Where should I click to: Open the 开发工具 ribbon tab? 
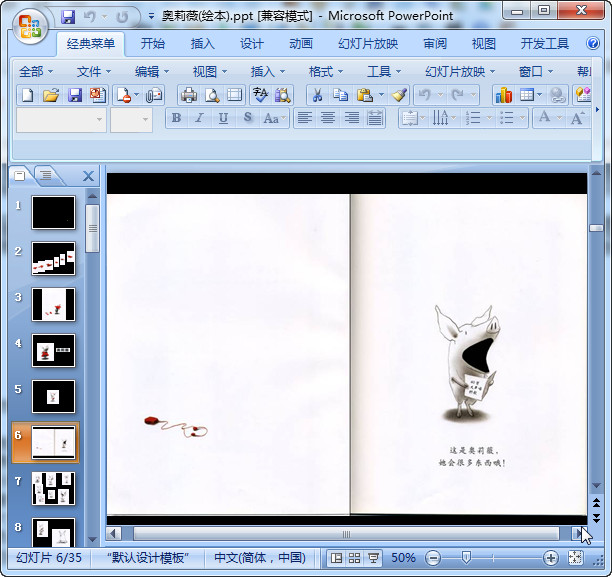click(544, 44)
